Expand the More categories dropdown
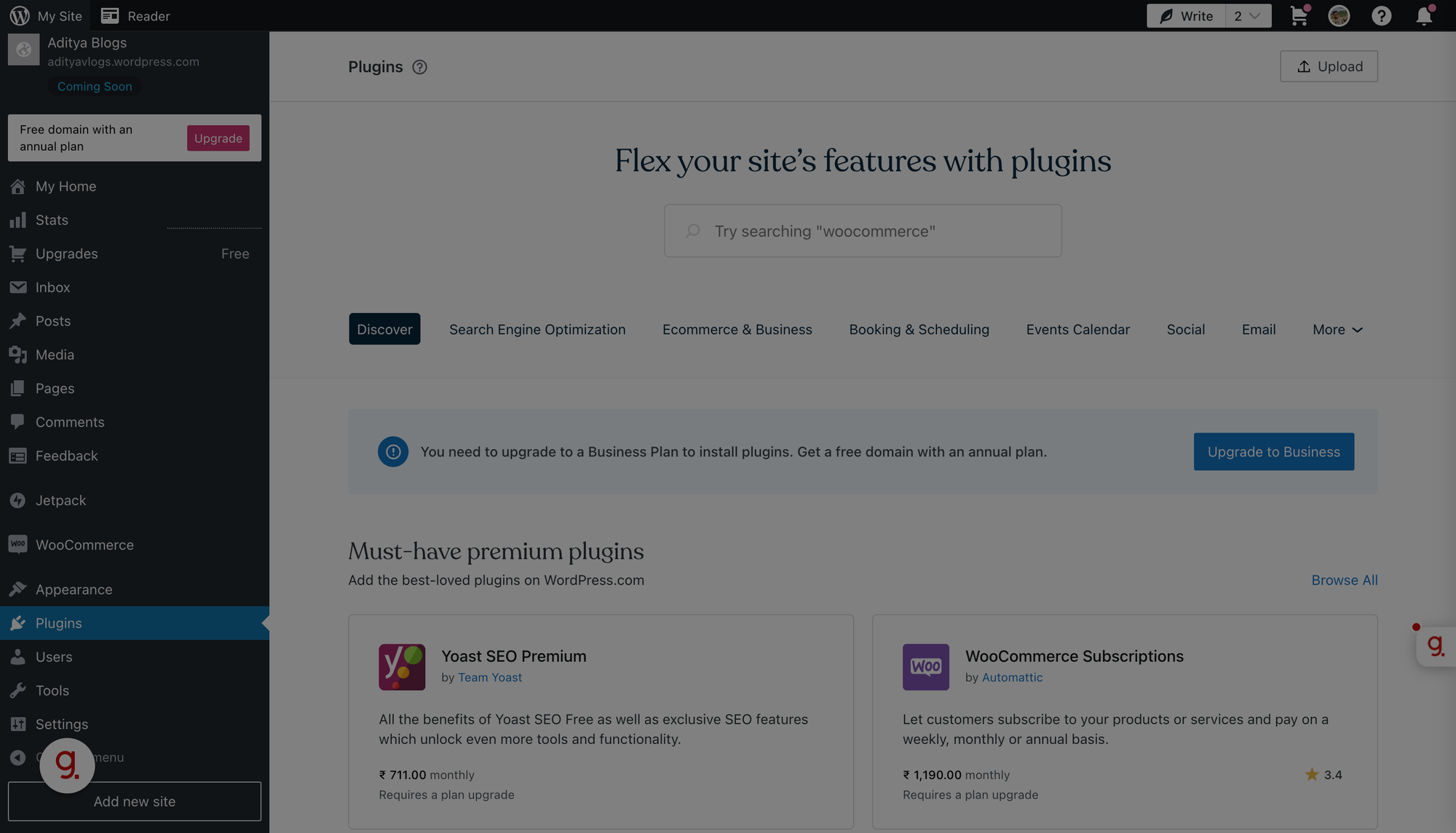 [1337, 330]
